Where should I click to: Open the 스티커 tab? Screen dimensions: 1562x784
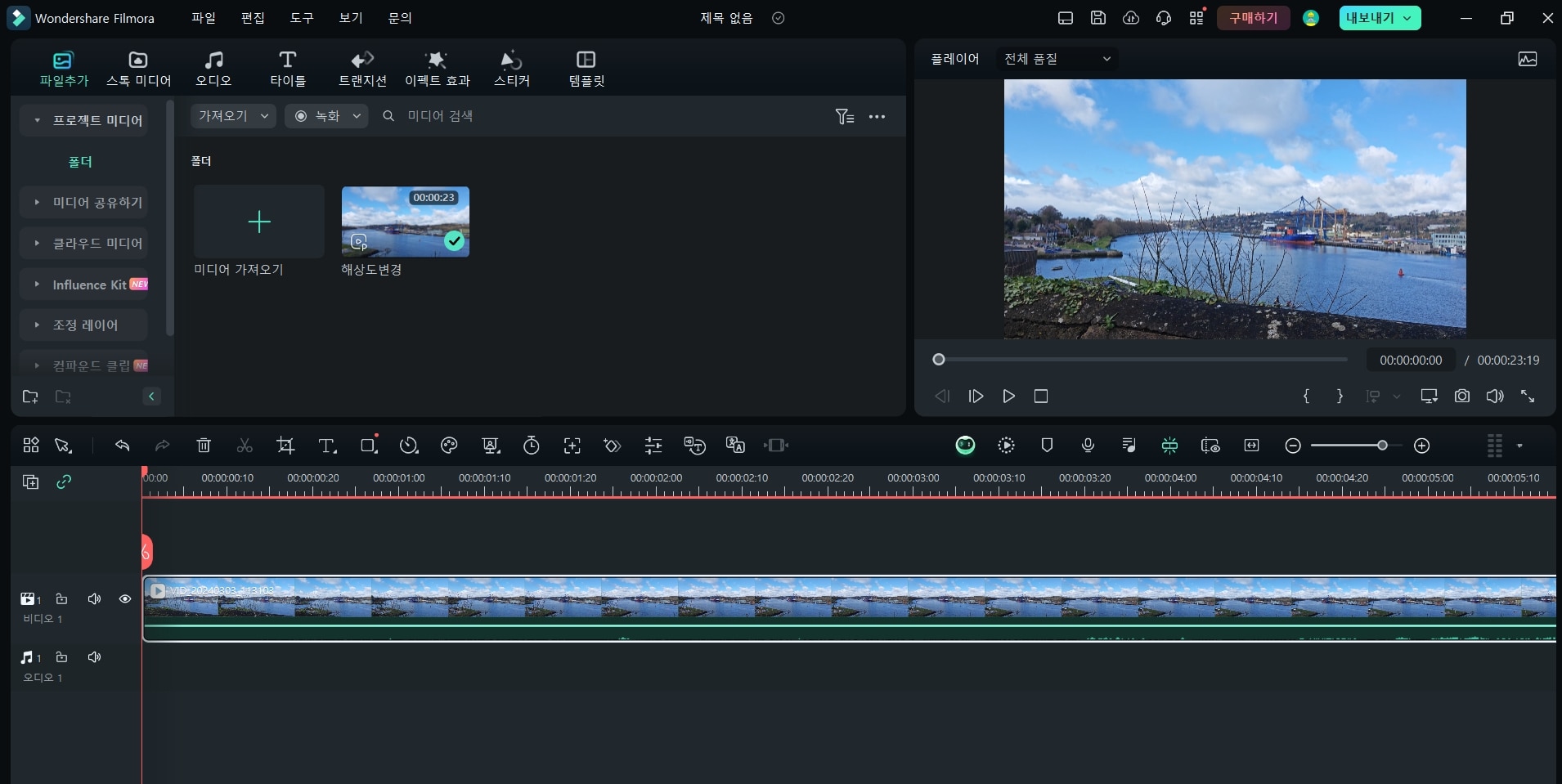tap(512, 69)
